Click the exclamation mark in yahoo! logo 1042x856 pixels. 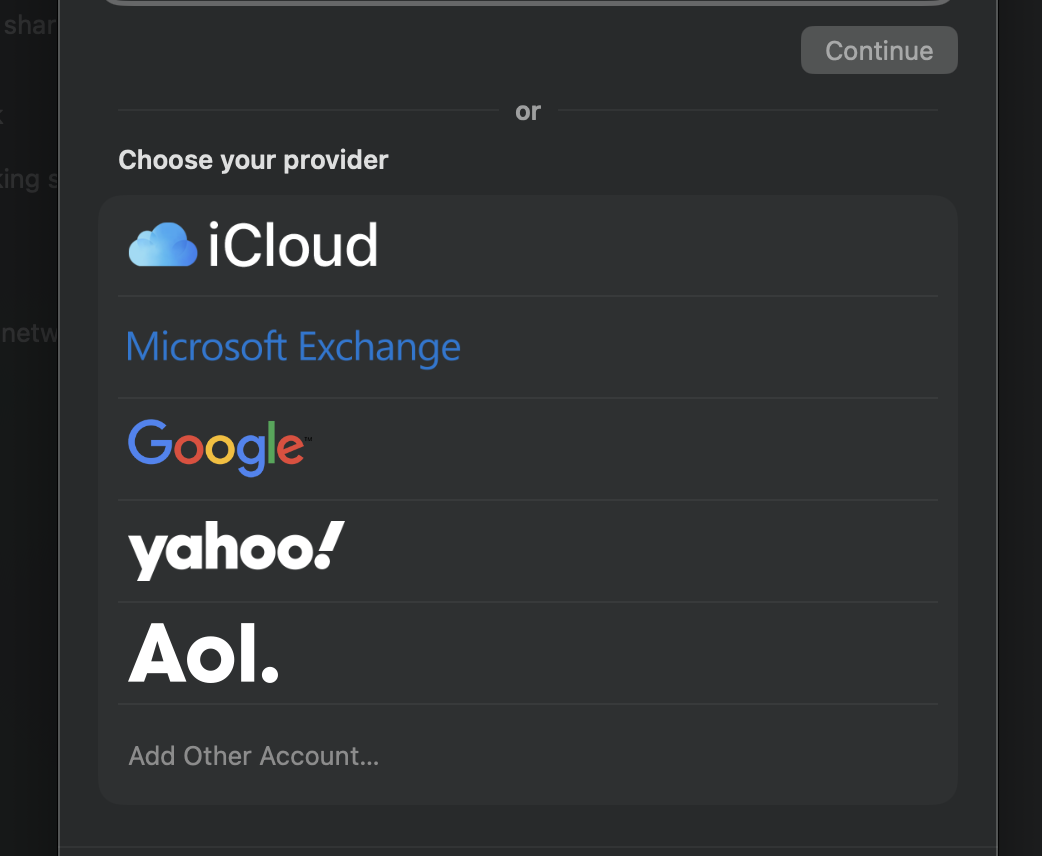[328, 545]
